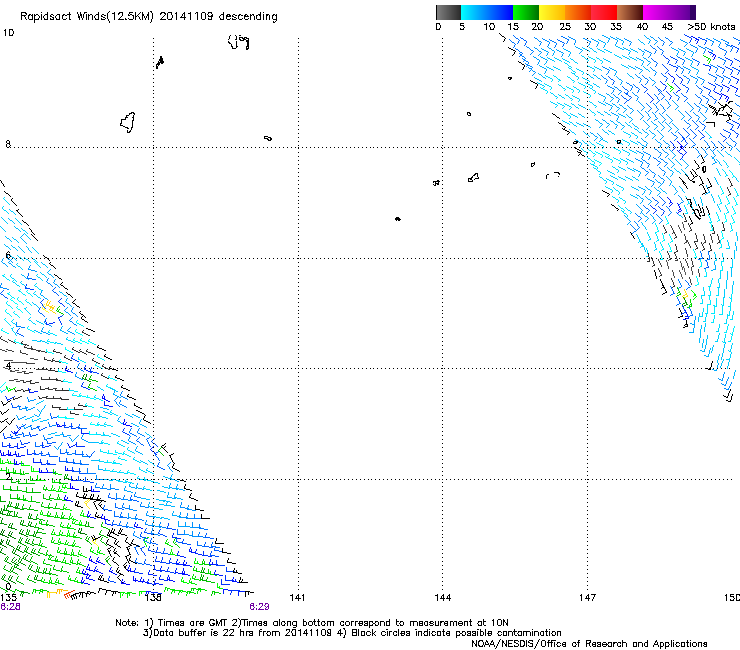Click the latitude label 8
740x650 pixels.
[x=8, y=144]
